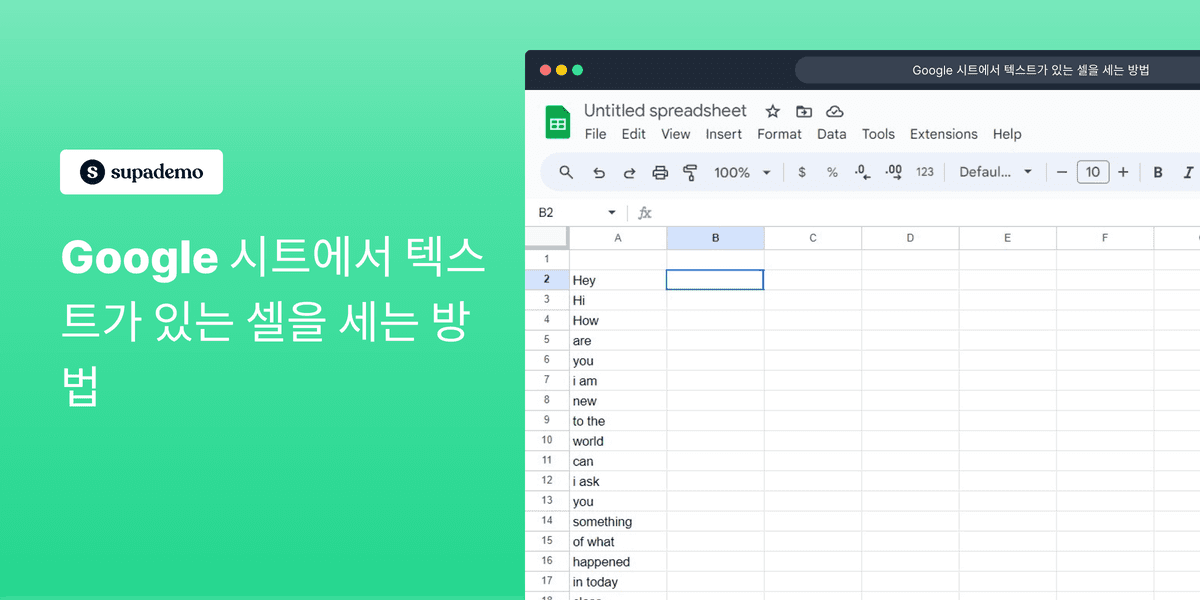The width and height of the screenshot is (1200, 600).
Task: Open the Data menu
Action: pos(831,133)
